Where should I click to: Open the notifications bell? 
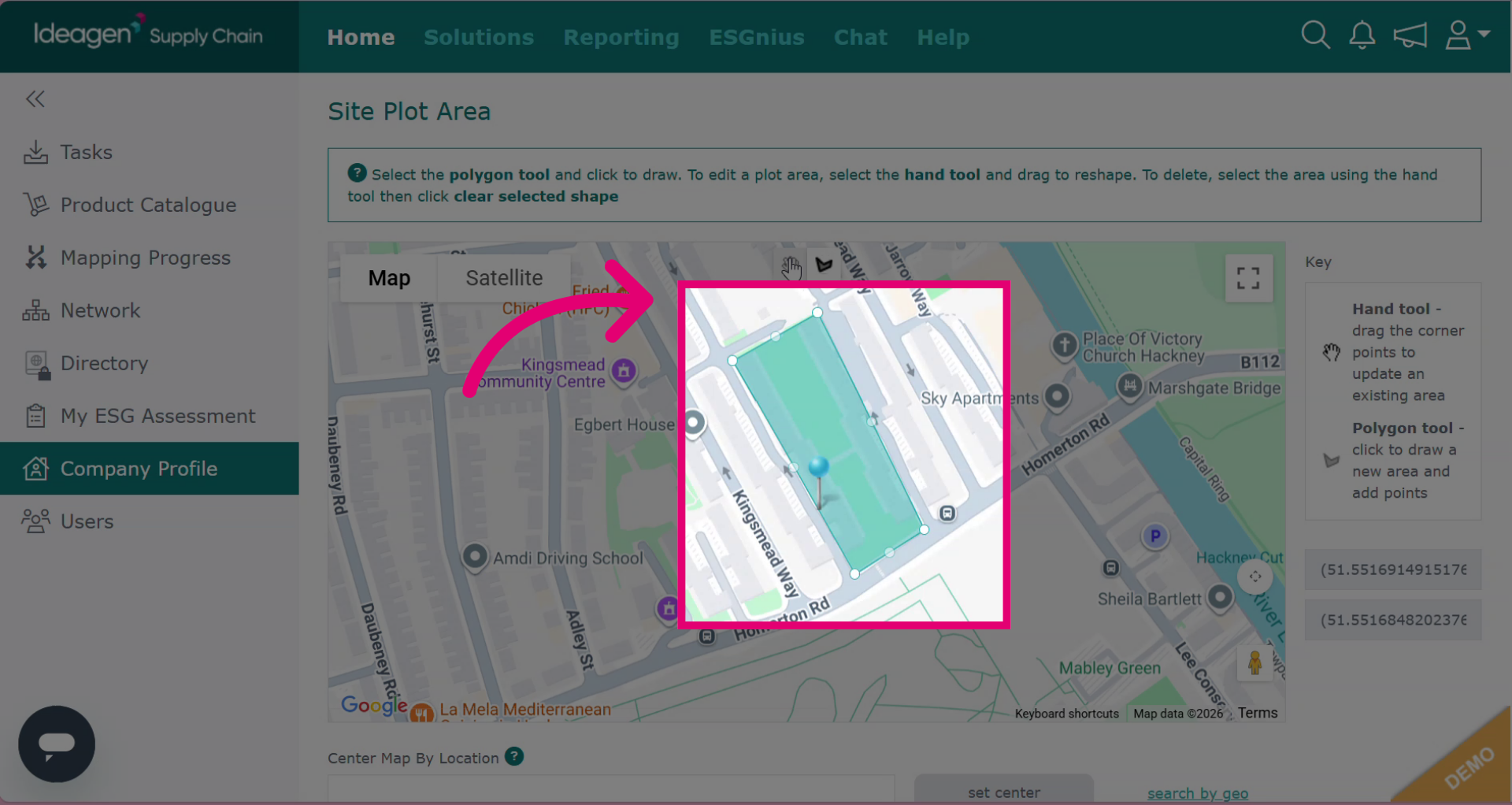(x=1362, y=35)
